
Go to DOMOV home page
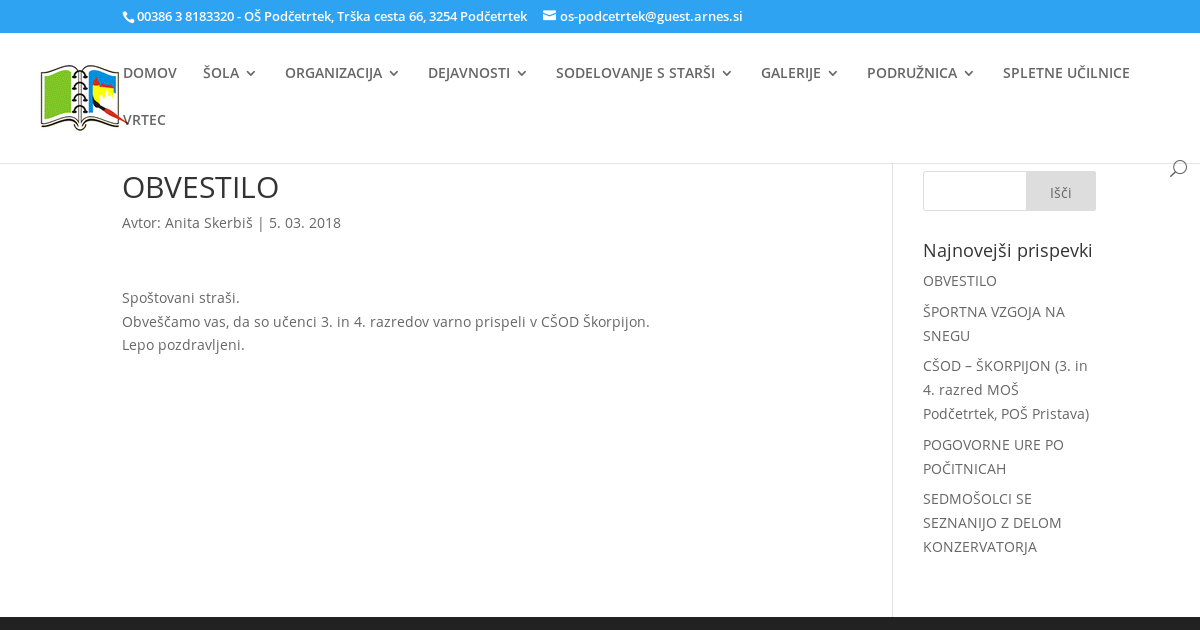pos(150,73)
